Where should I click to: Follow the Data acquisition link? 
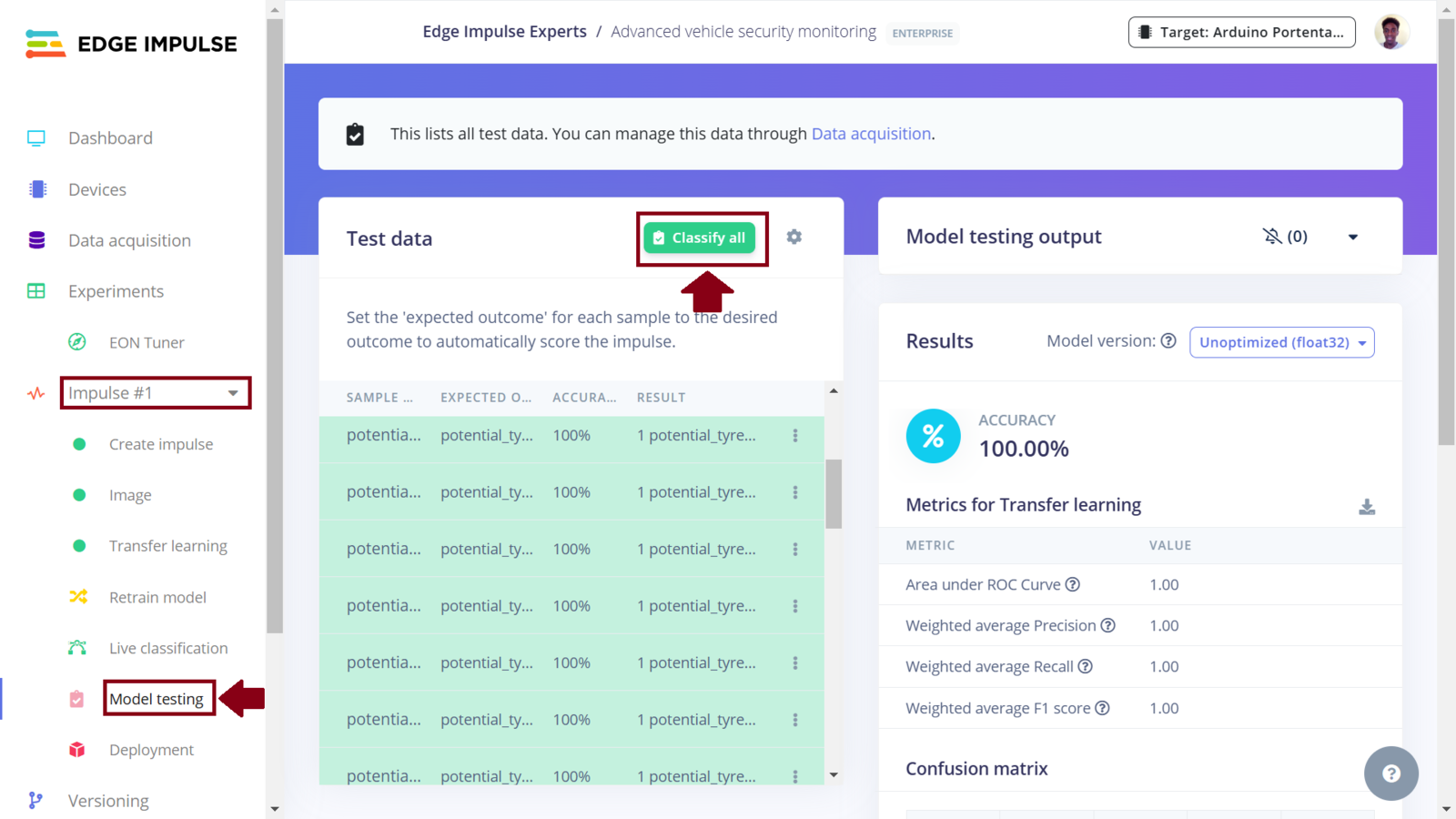tap(871, 134)
